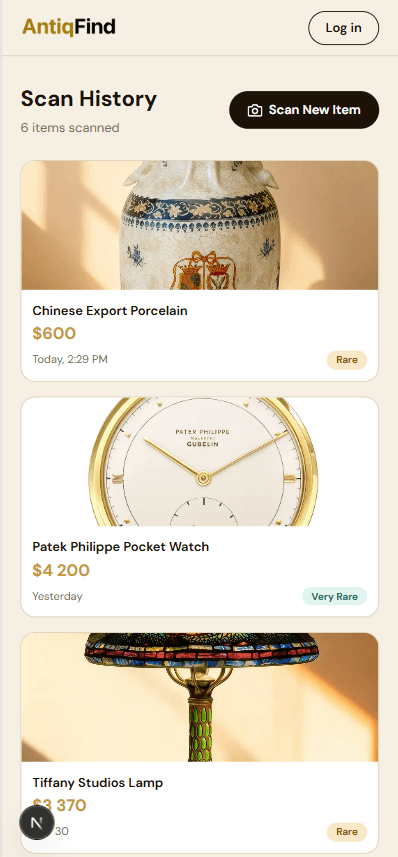Viewport: 398px width, 857px height.
Task: Click the Scan History heading
Action: (89, 99)
